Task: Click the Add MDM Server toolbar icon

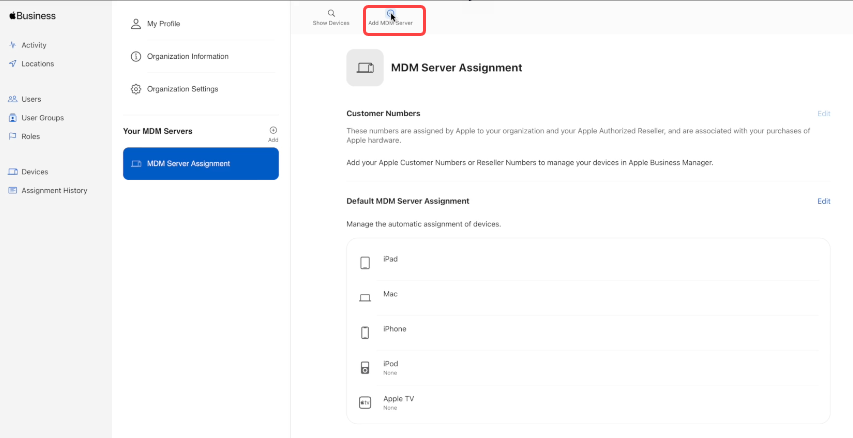Action: 390,14
